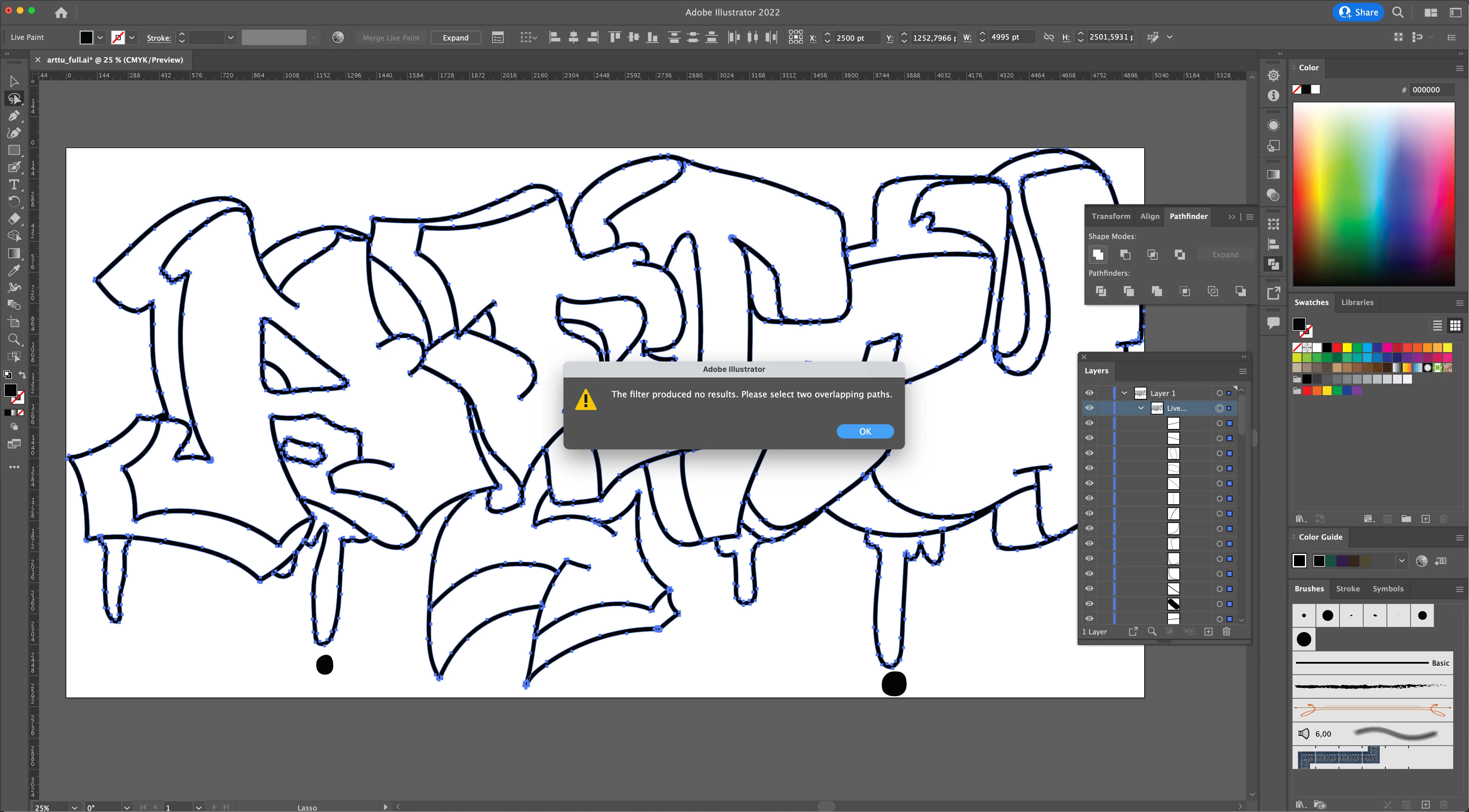Image resolution: width=1469 pixels, height=812 pixels.
Task: Click the Unite shape mode icon
Action: tap(1098, 254)
